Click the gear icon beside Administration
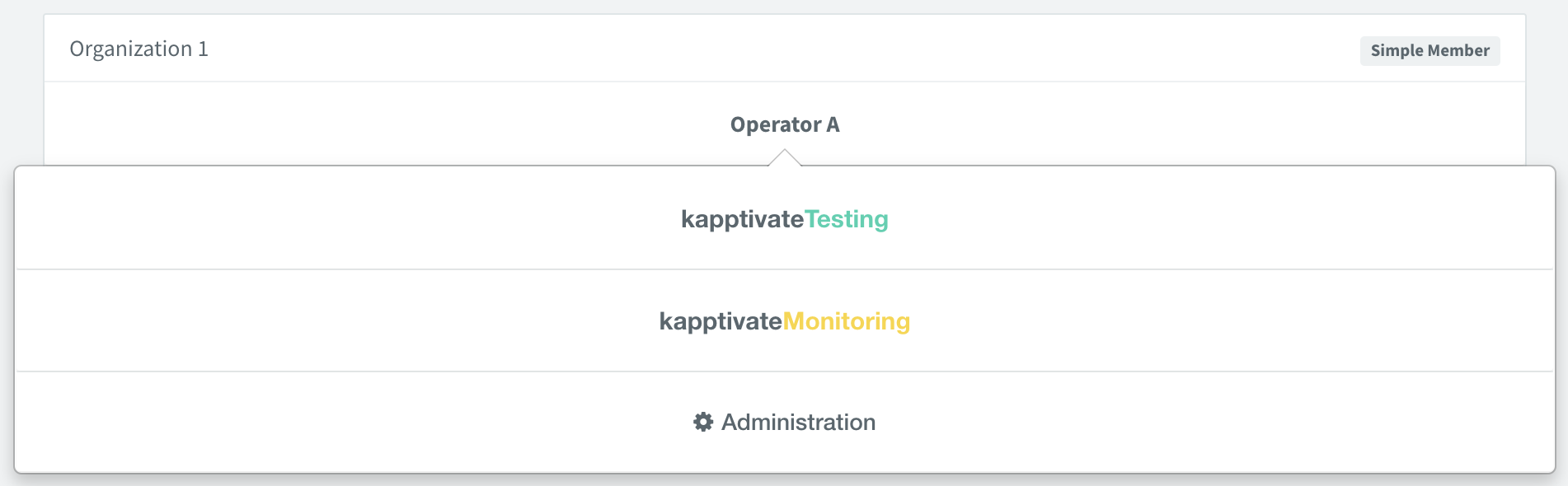 click(702, 422)
